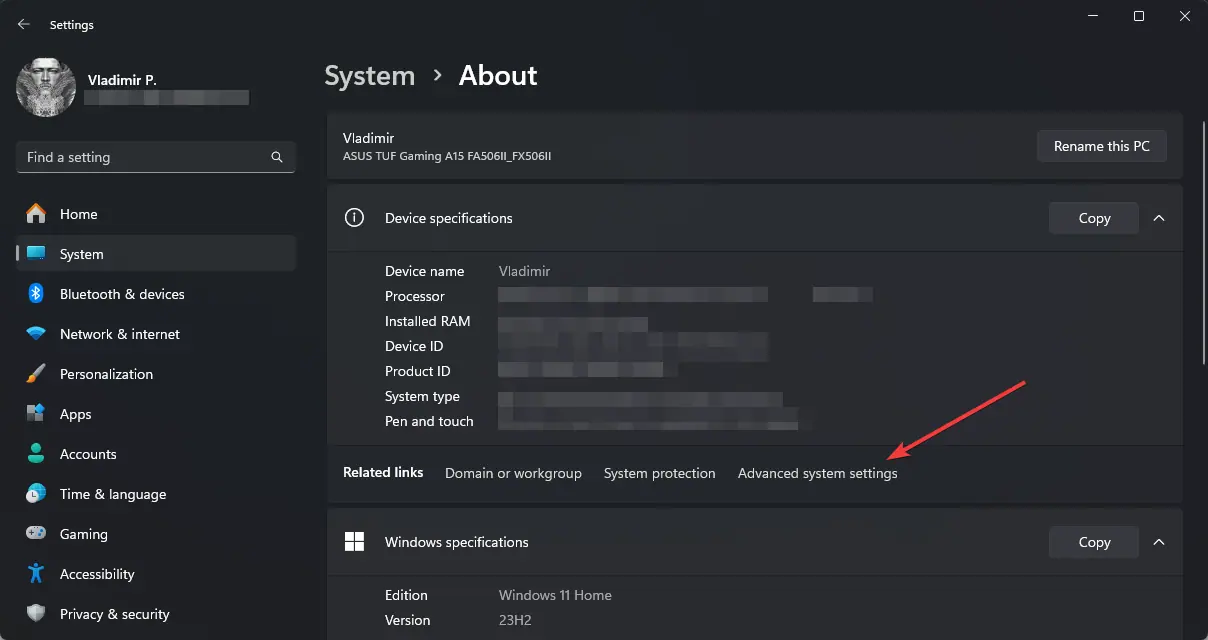Click the Network wifi icon
Viewport: 1208px width, 640px height.
coord(36,334)
